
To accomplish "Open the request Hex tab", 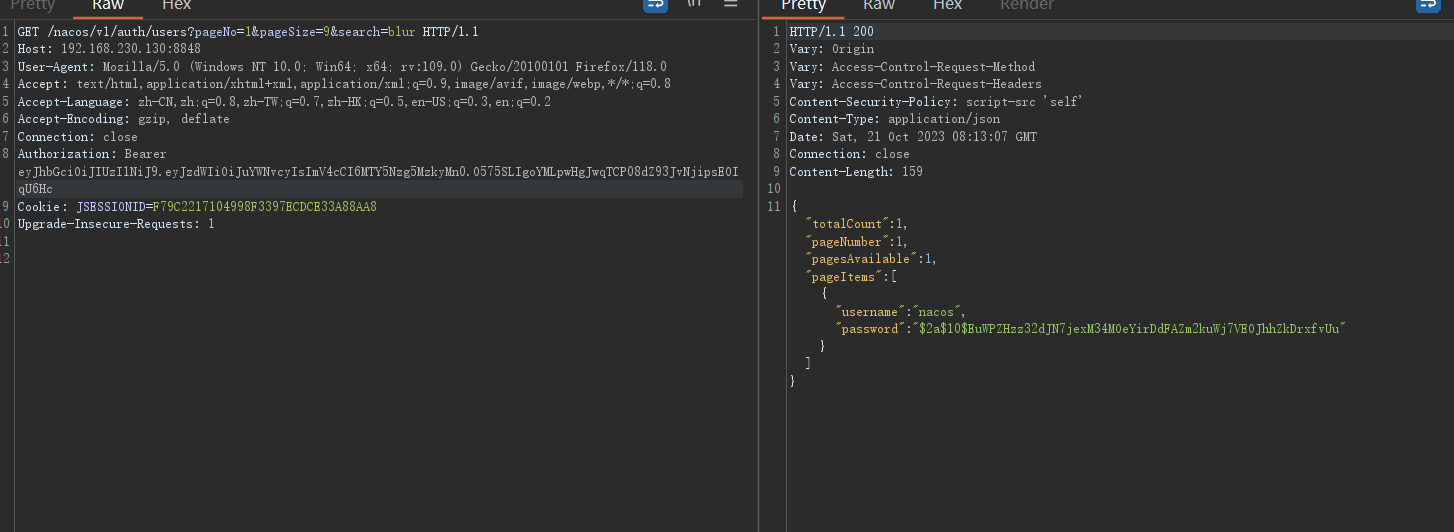I will point(176,5).
